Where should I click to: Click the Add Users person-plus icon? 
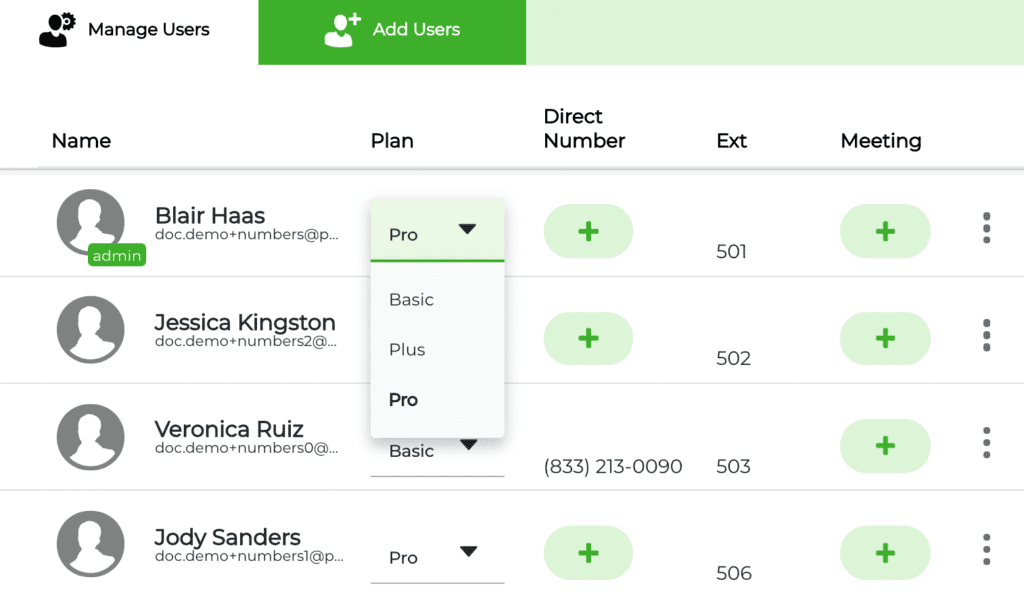(x=342, y=30)
